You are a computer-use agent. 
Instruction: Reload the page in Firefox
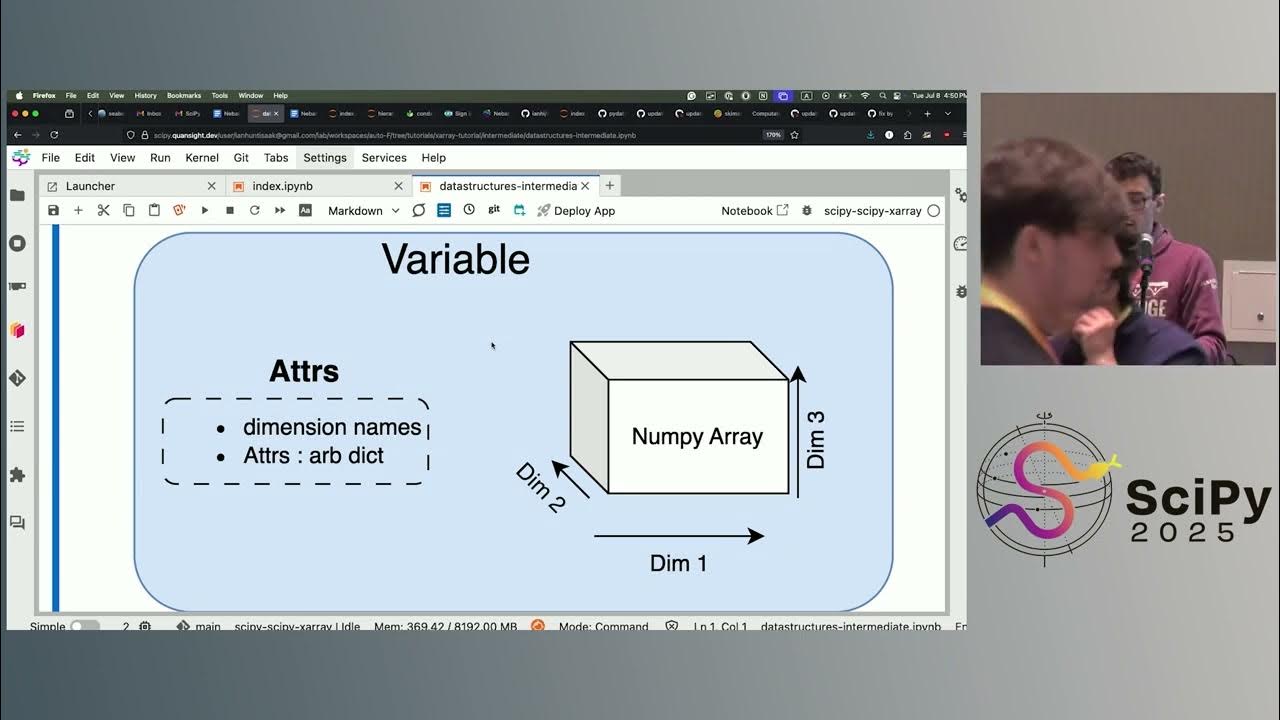point(54,135)
